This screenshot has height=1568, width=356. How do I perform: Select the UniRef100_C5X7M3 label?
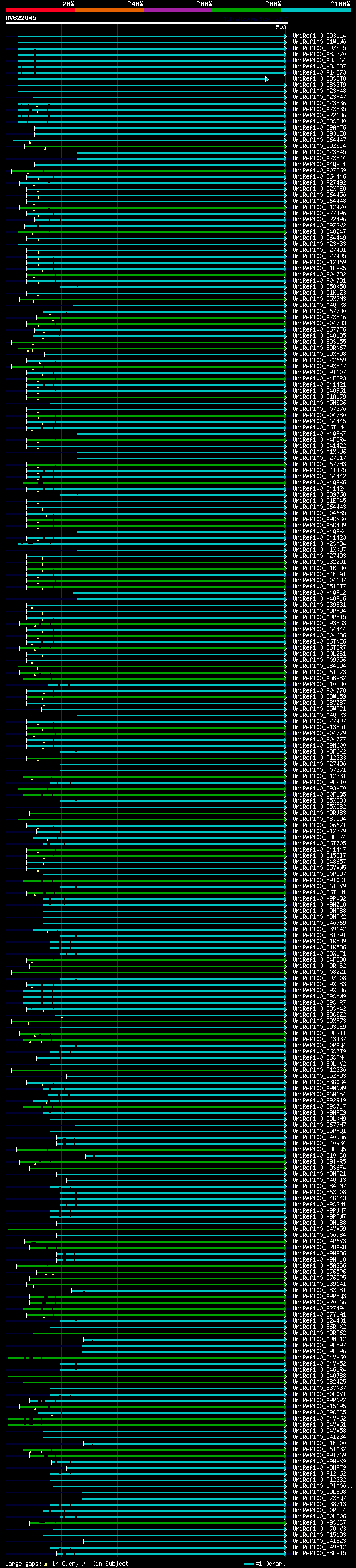click(319, 299)
